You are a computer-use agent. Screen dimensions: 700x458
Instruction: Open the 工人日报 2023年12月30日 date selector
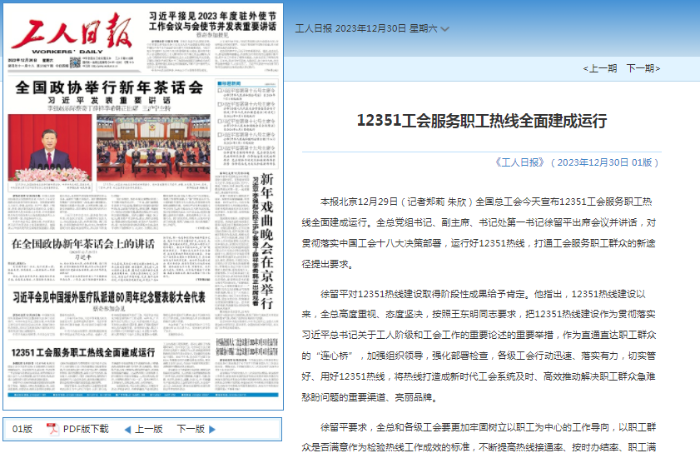(x=366, y=29)
